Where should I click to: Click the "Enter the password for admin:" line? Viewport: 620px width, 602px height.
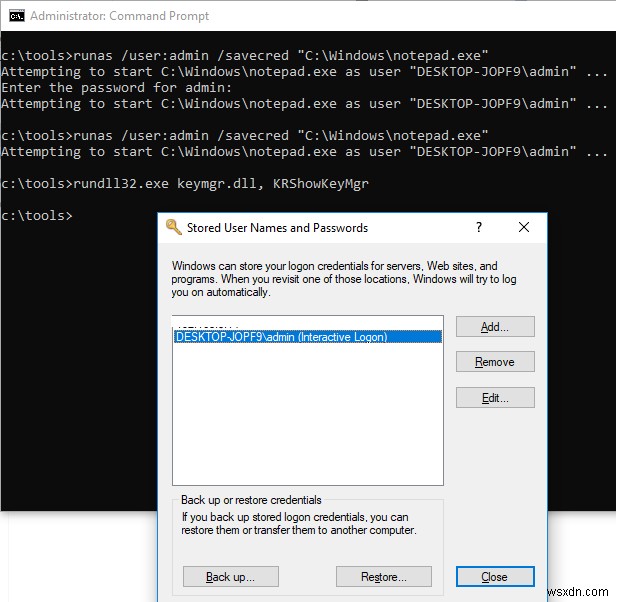117,87
